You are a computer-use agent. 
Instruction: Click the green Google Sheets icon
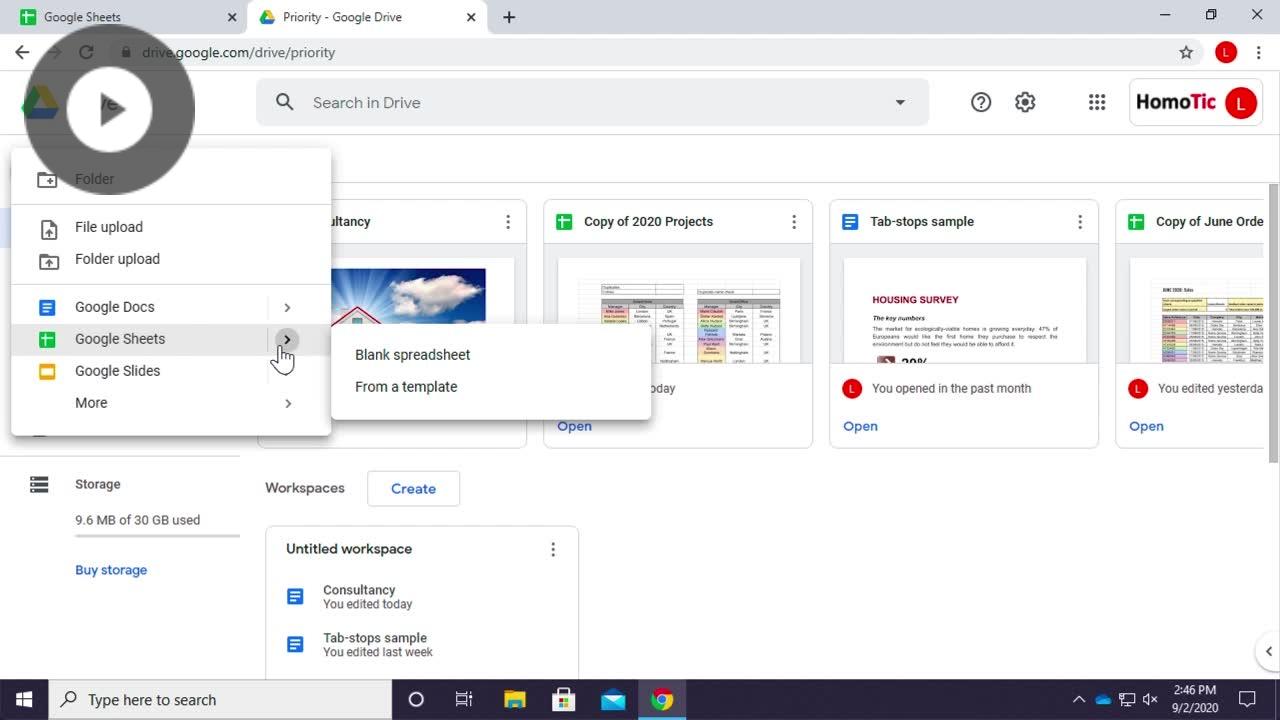click(x=47, y=339)
